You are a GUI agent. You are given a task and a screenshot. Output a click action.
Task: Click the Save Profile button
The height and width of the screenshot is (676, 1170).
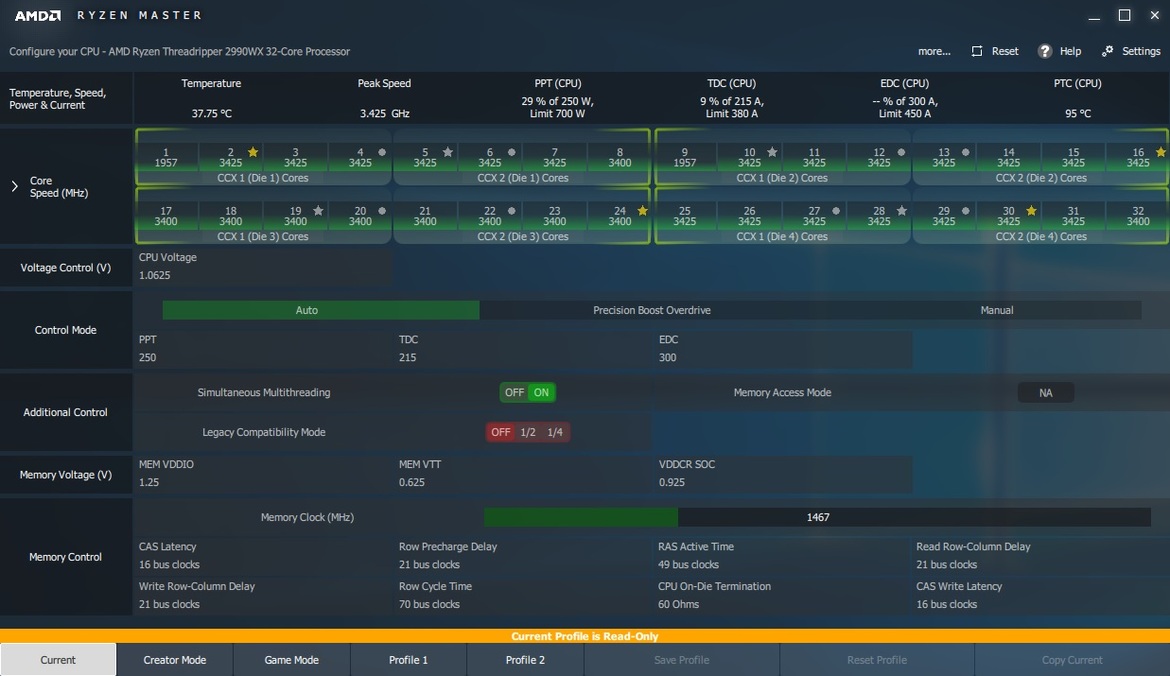[681, 660]
